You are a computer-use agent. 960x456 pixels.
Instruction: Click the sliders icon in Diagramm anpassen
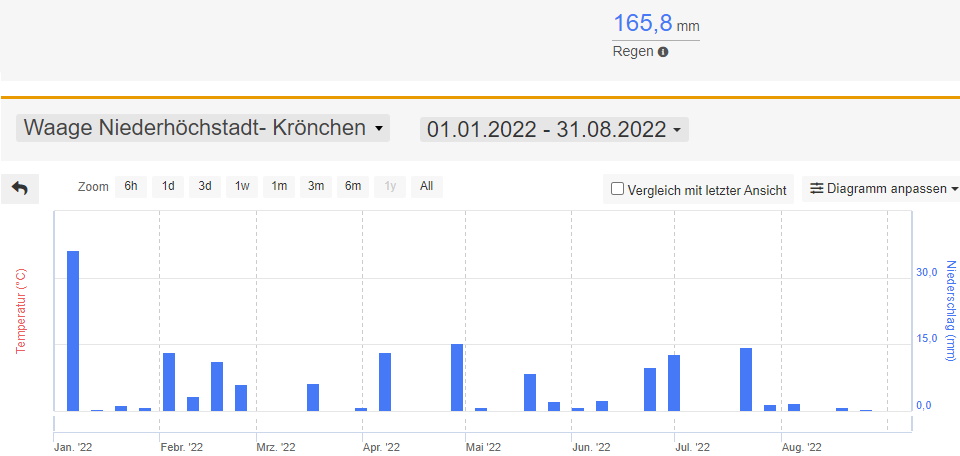click(x=816, y=189)
